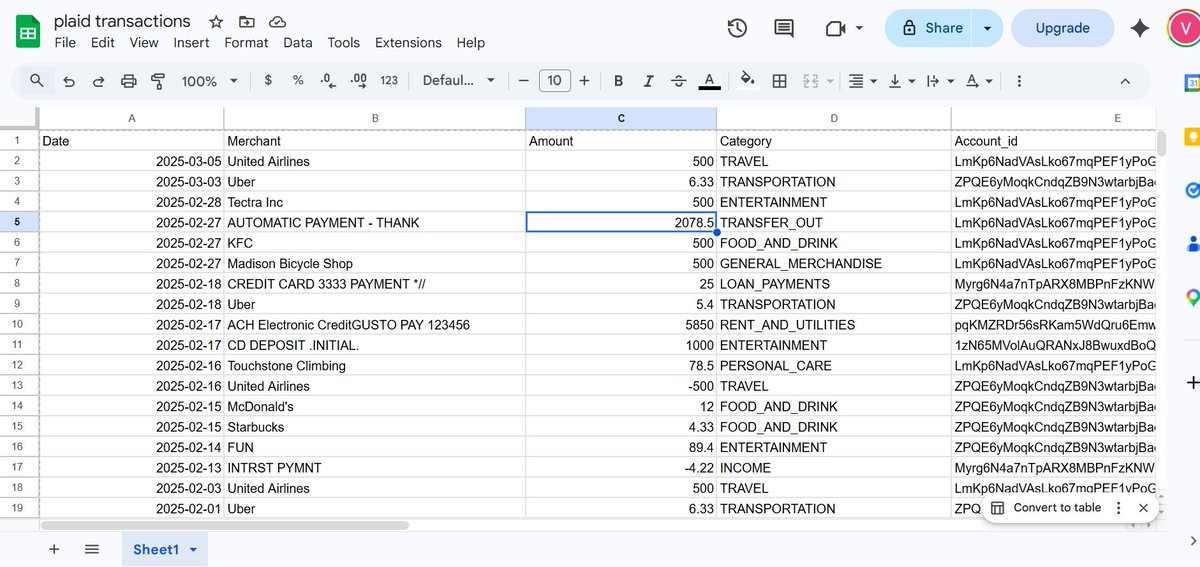Viewport: 1200px width, 567px height.
Task: Select the cell containing 5850
Action: (x=621, y=325)
